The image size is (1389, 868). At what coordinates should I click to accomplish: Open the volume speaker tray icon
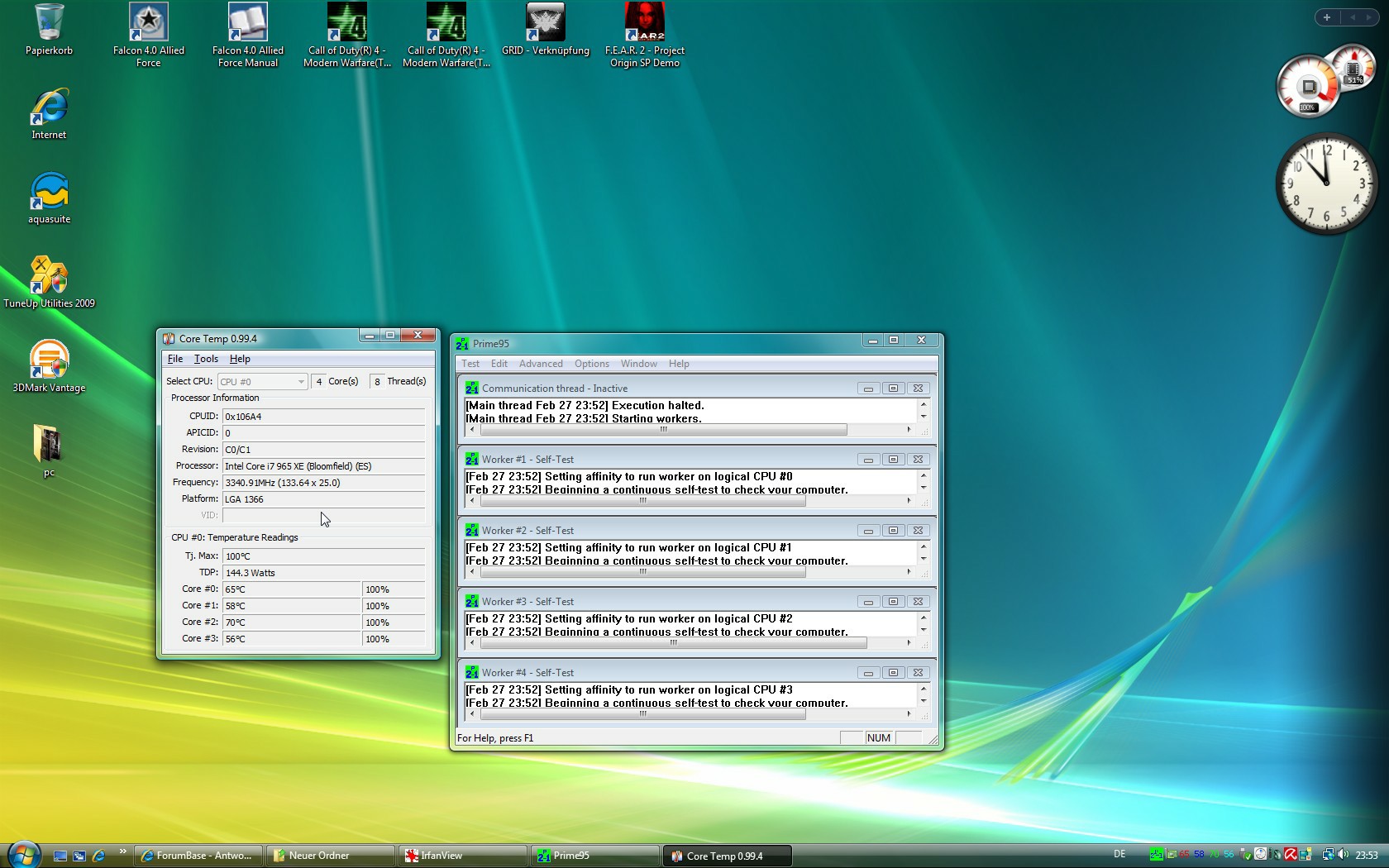(1343, 855)
